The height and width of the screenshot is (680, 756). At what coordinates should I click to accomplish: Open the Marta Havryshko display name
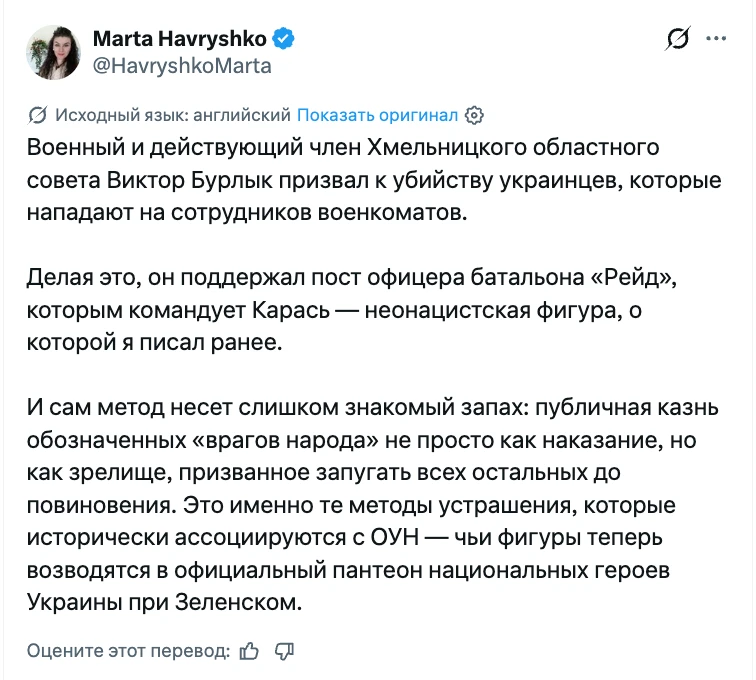pyautogui.click(x=179, y=39)
